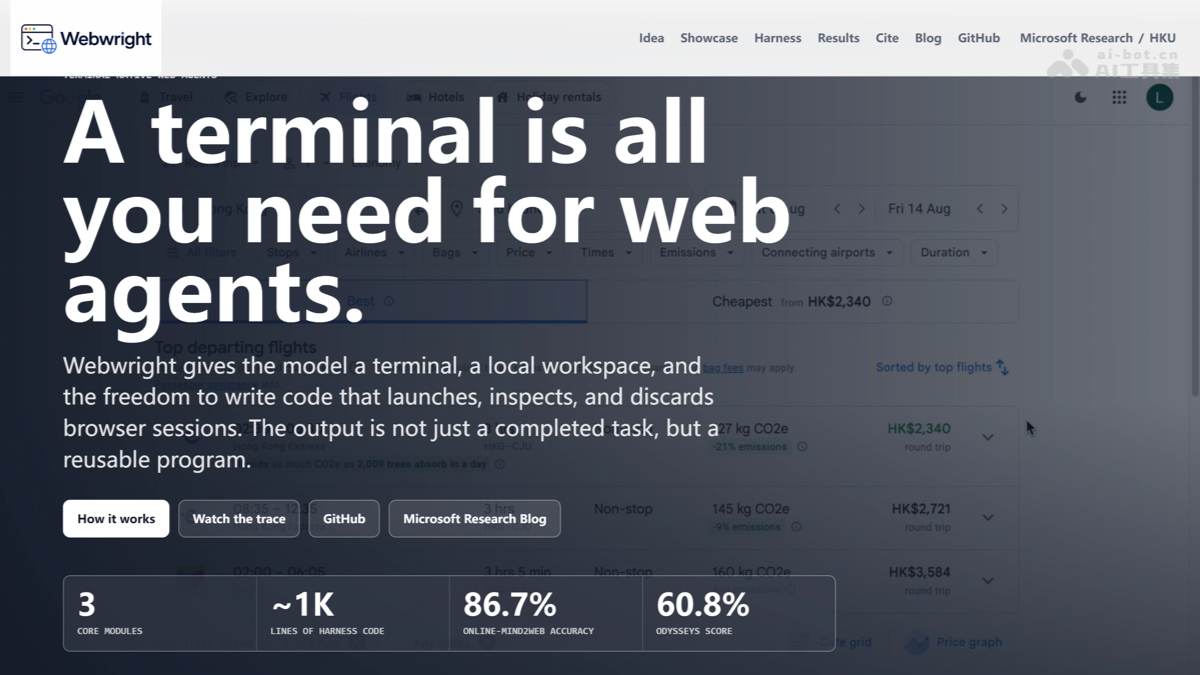Image resolution: width=1200 pixels, height=675 pixels.
Task: Toggle the dark mode moon icon
Action: point(1080,97)
